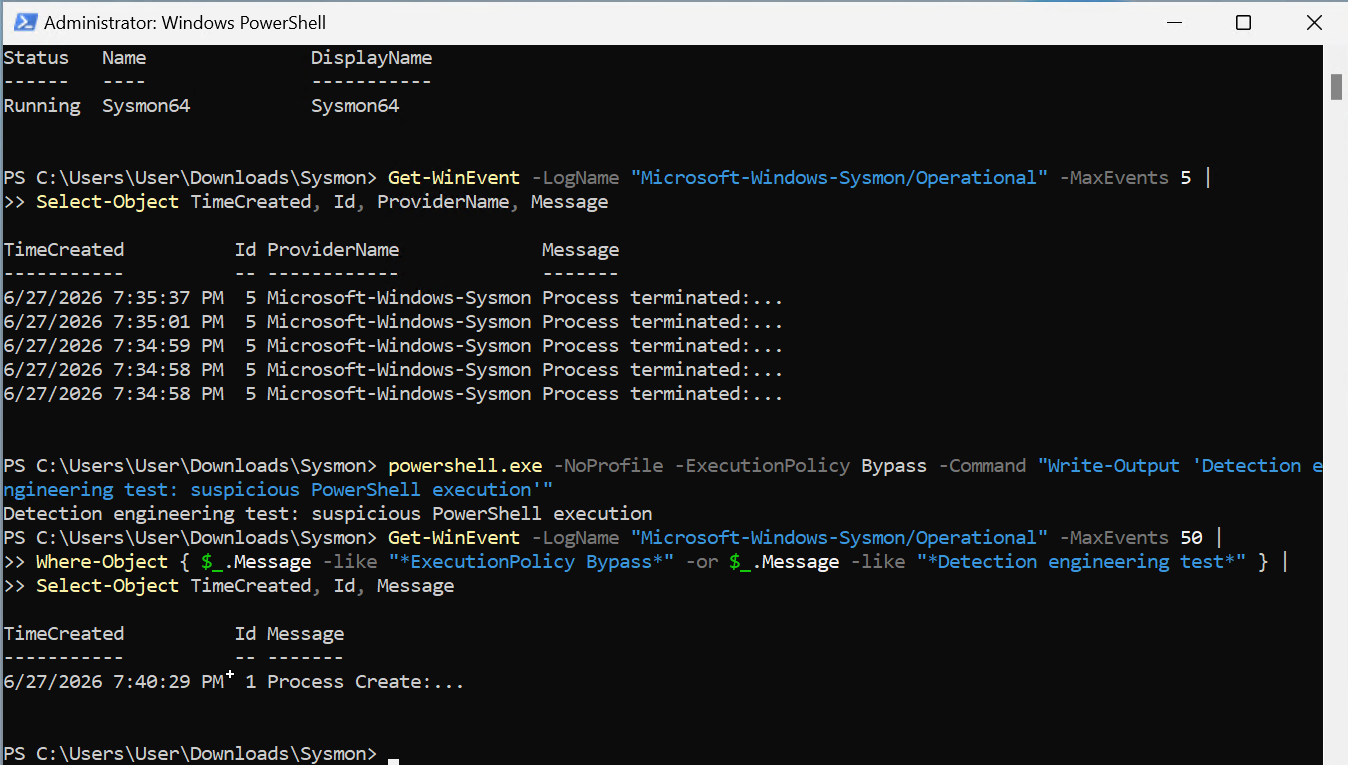The height and width of the screenshot is (765, 1348).
Task: Click the 6/27/2026 7:40:29 PM timestamp
Action: click(x=113, y=682)
